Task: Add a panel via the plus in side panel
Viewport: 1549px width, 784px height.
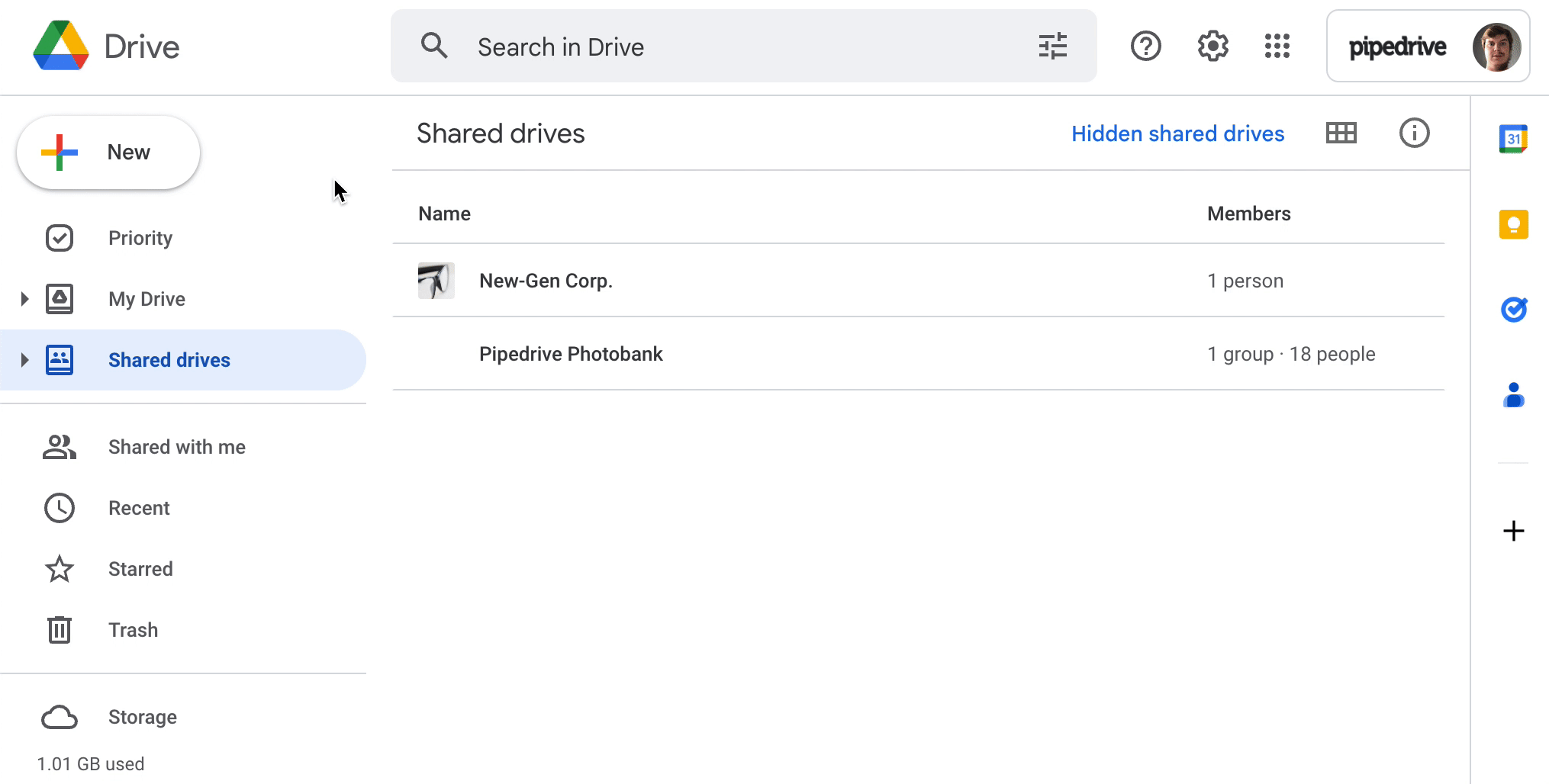Action: pyautogui.click(x=1514, y=531)
